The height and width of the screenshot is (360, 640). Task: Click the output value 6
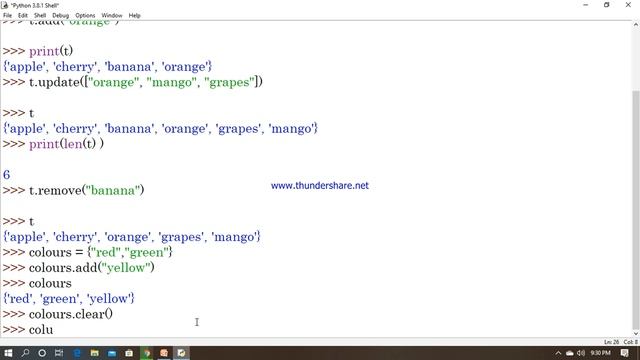point(7,175)
